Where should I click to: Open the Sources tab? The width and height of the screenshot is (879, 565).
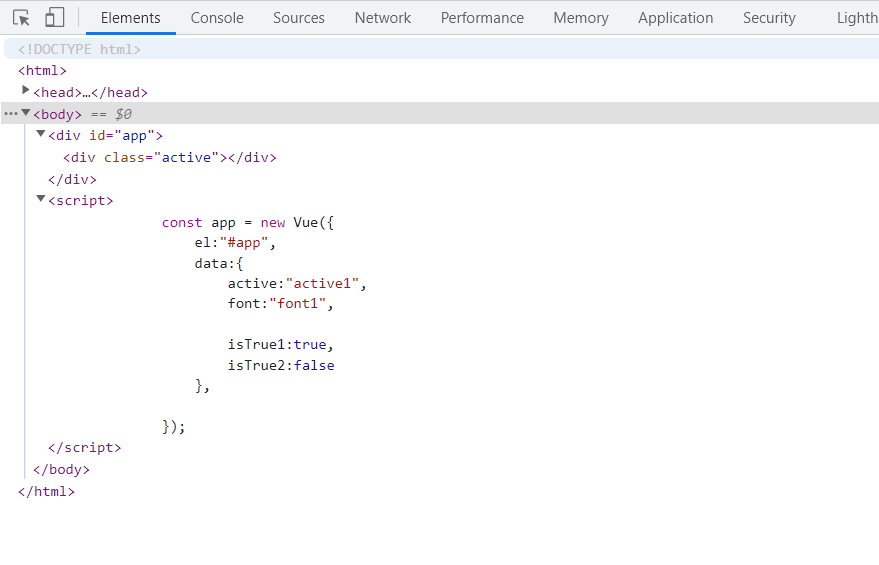point(299,18)
